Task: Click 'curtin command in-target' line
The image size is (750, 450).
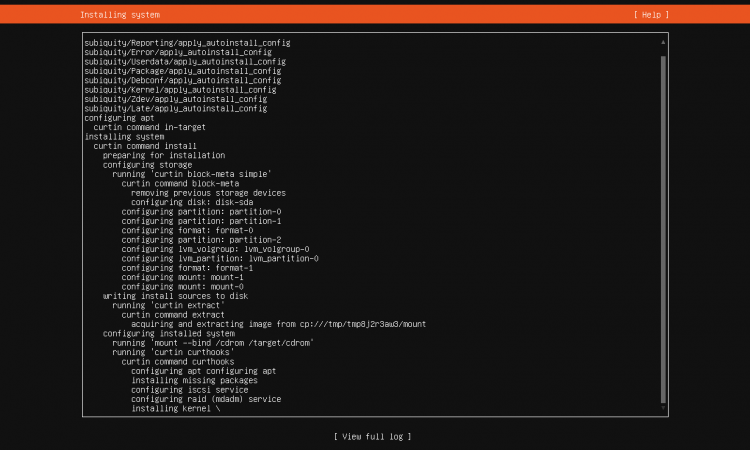Action: (150, 127)
